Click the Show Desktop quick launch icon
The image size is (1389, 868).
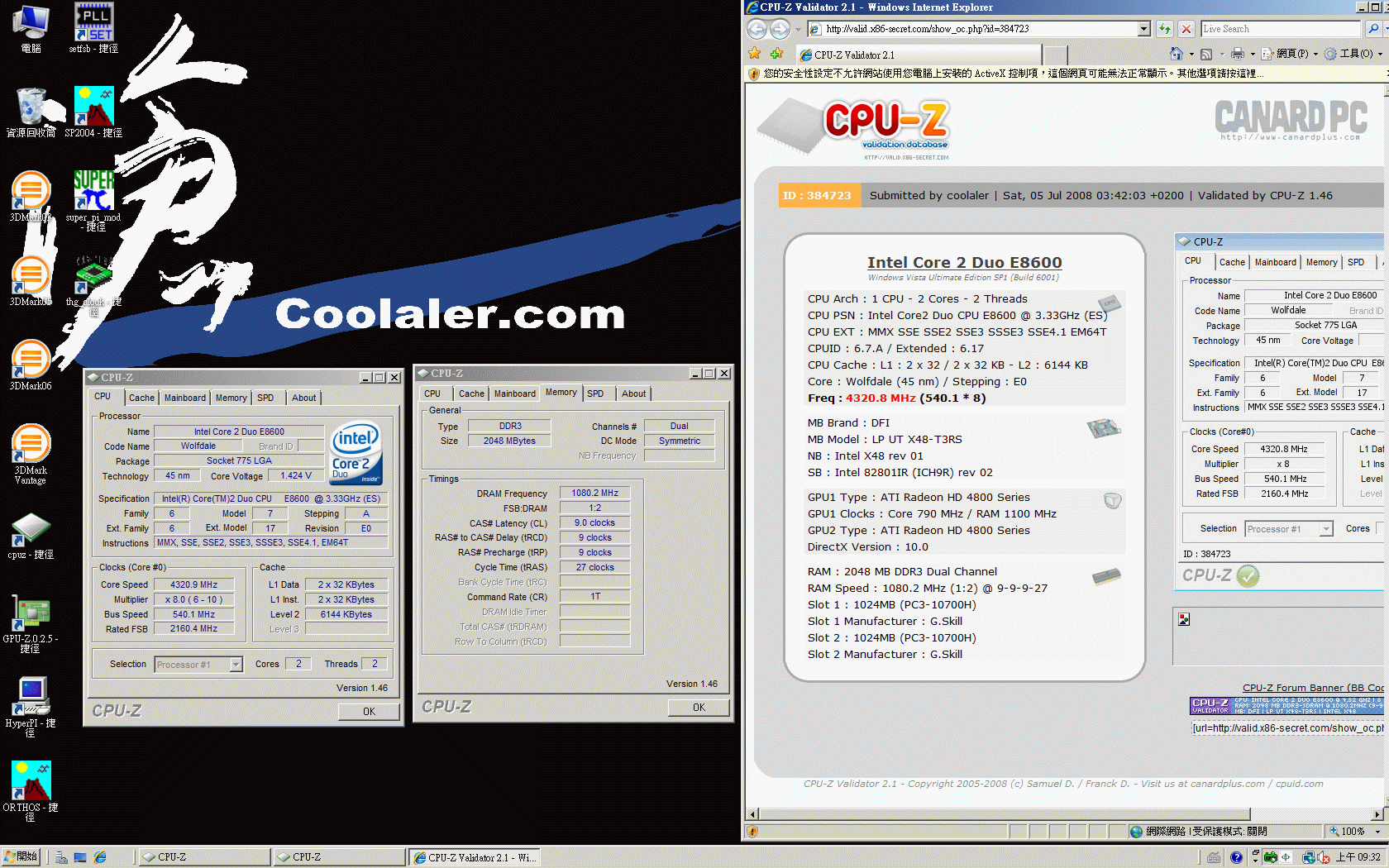[x=80, y=857]
